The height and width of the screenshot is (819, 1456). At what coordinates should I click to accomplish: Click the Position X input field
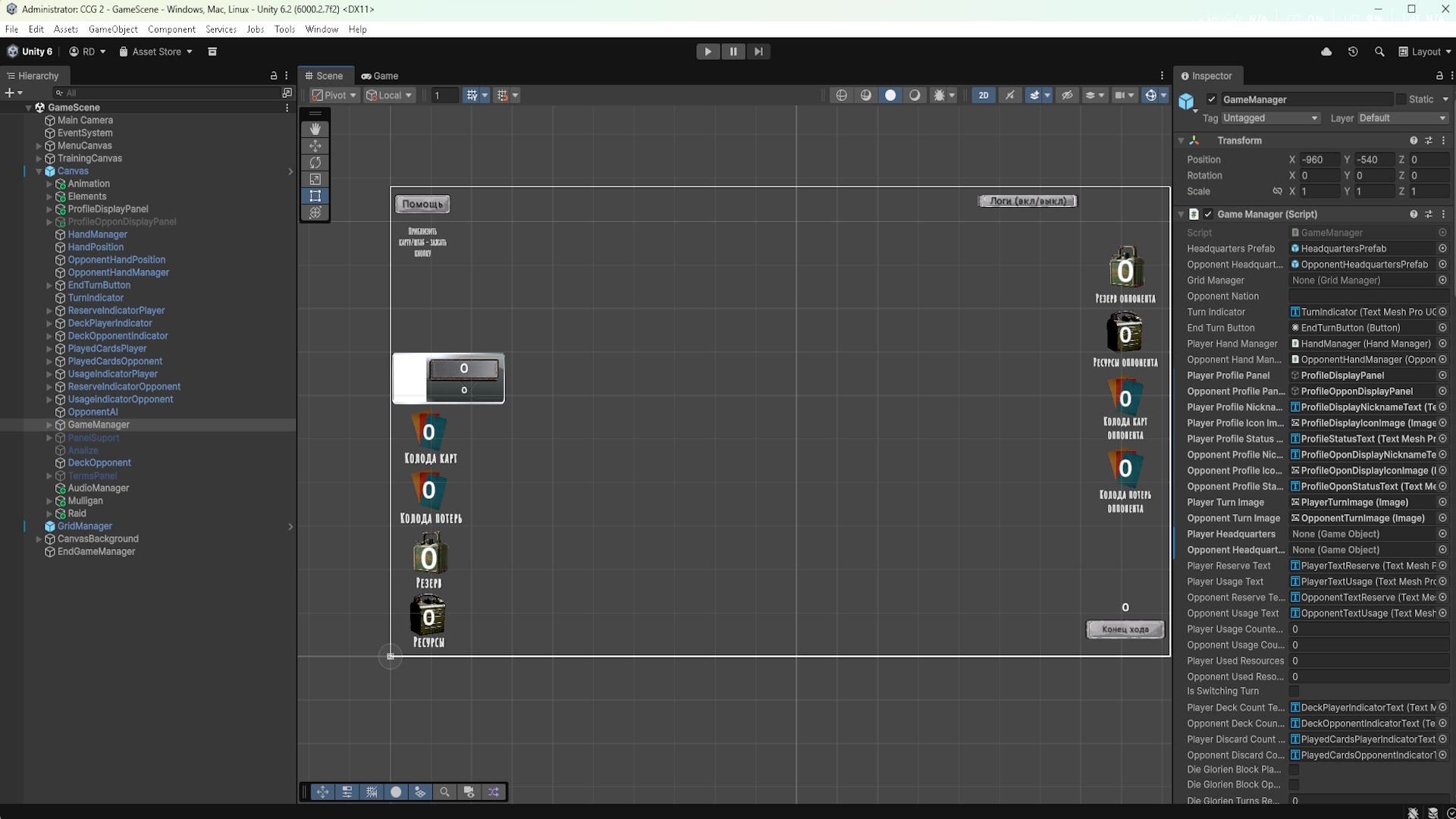1319,160
